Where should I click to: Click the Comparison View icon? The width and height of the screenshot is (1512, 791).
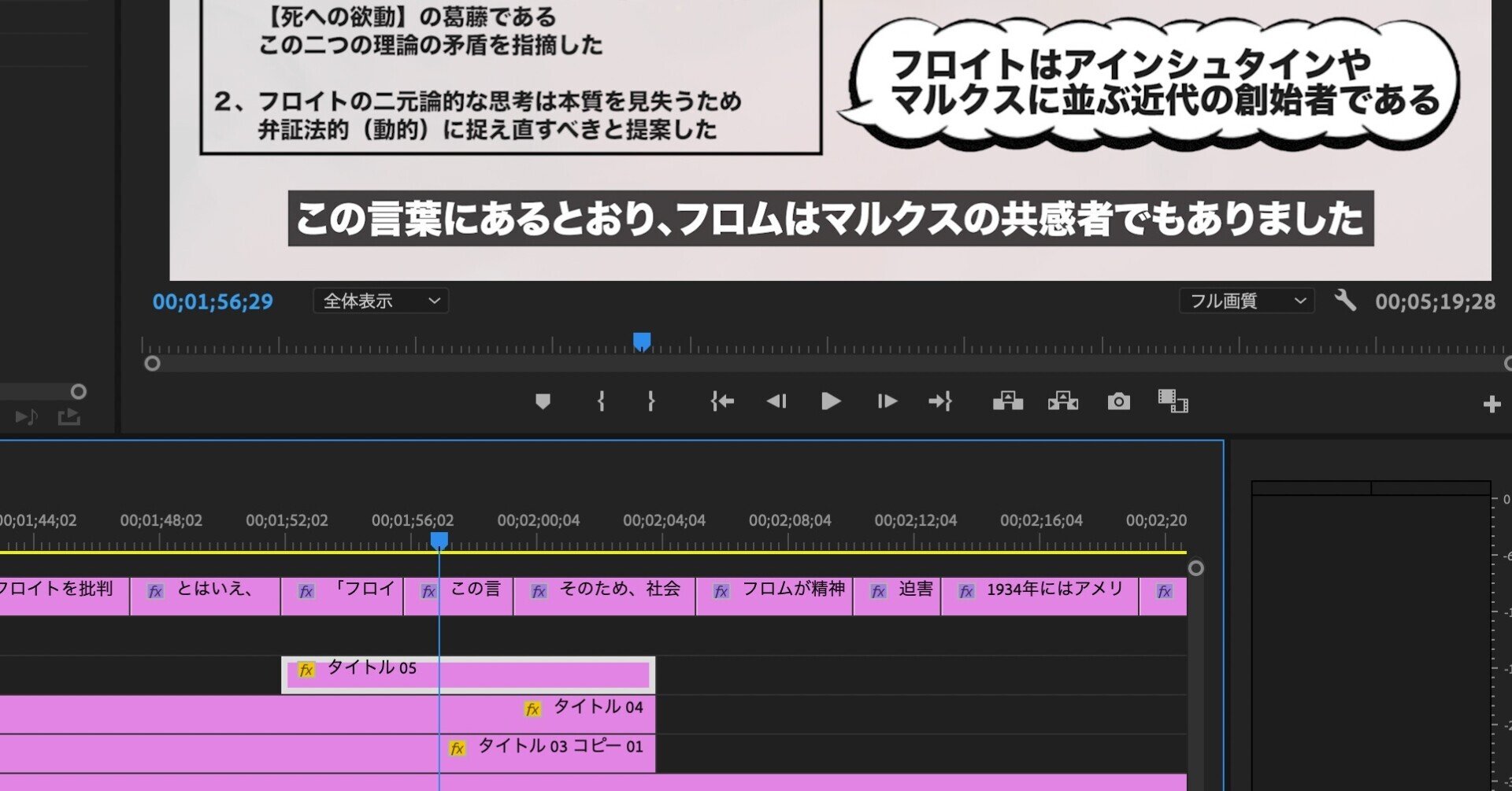point(1174,401)
